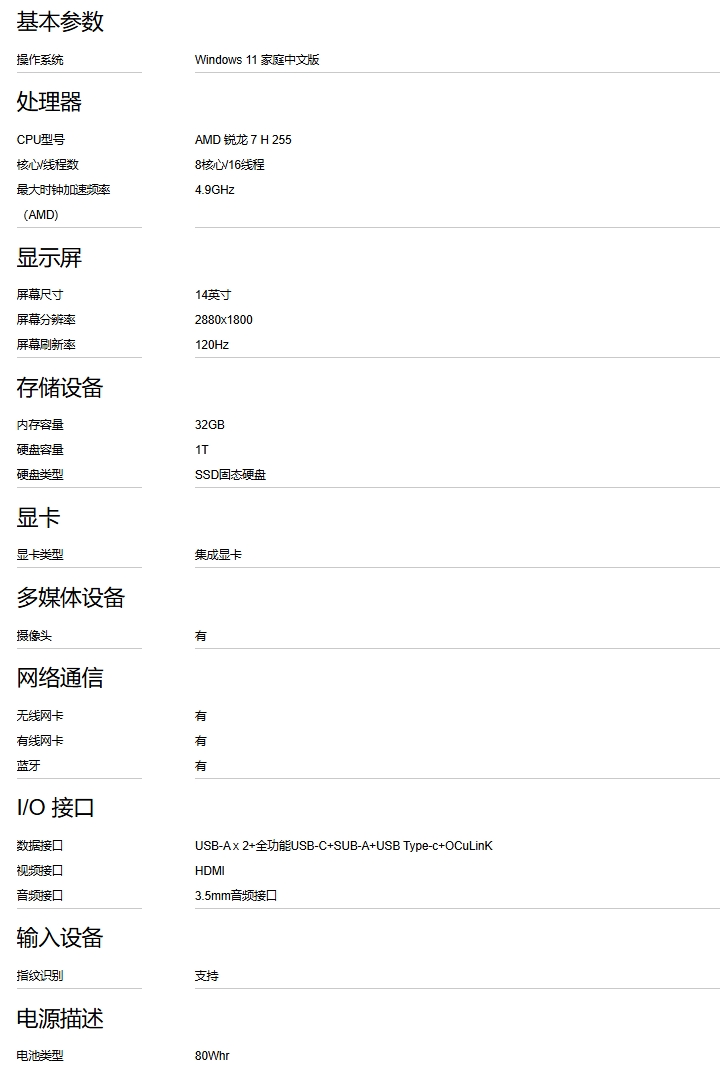Select the 集成显卡 value

[x=218, y=555]
